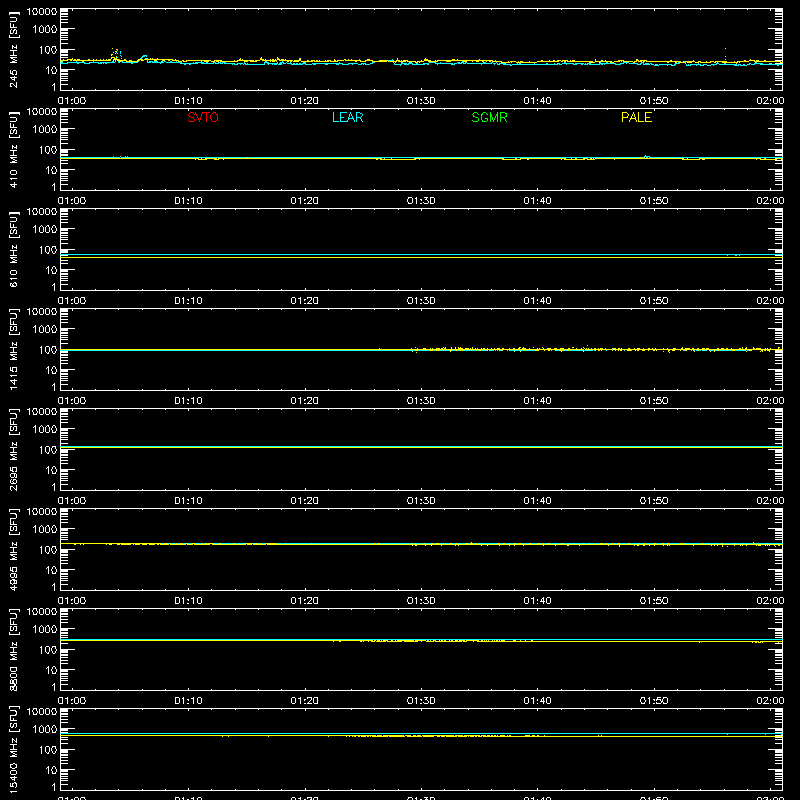Select the 245 MHz [SFU] axis title
The image size is (800, 800).
[x=13, y=49]
